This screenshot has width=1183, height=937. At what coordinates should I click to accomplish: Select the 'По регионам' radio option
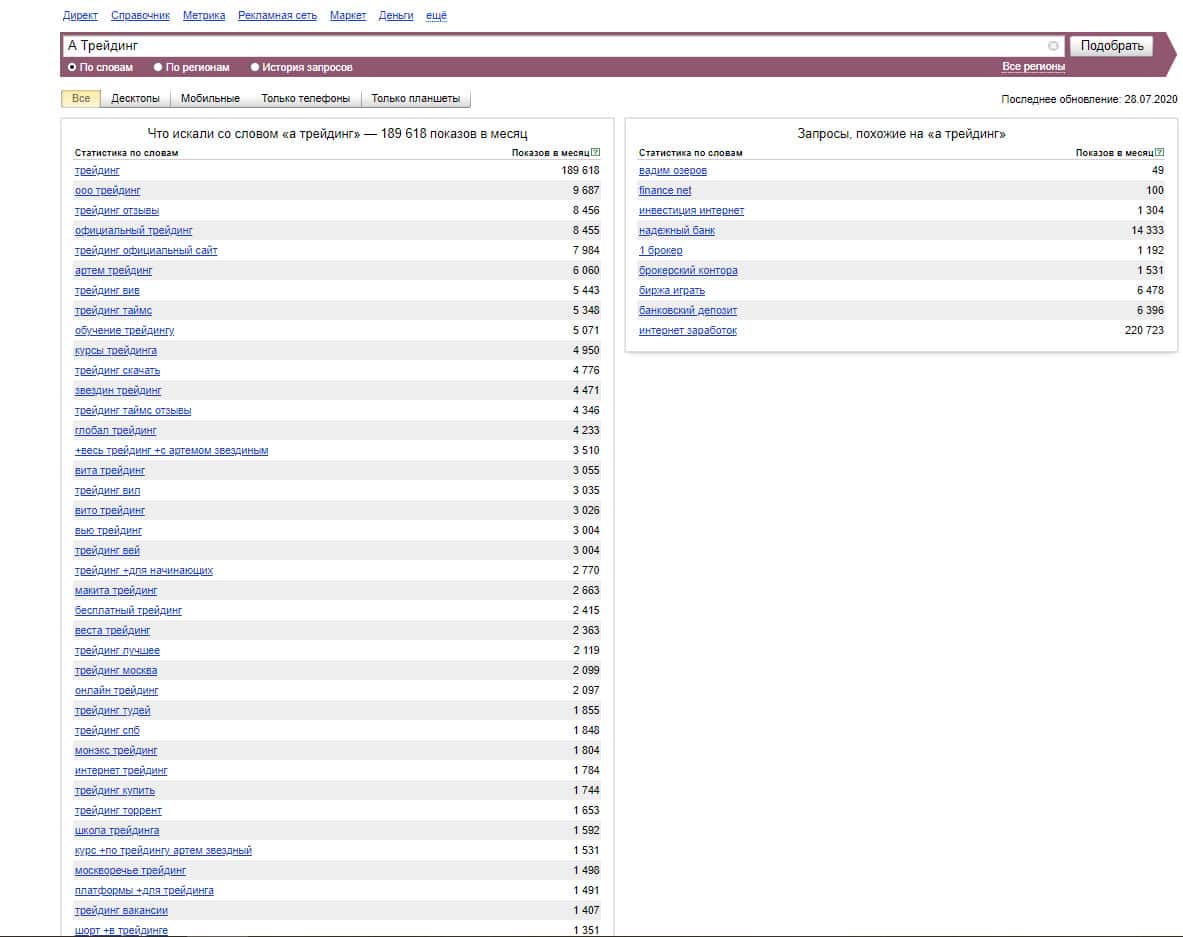click(158, 67)
